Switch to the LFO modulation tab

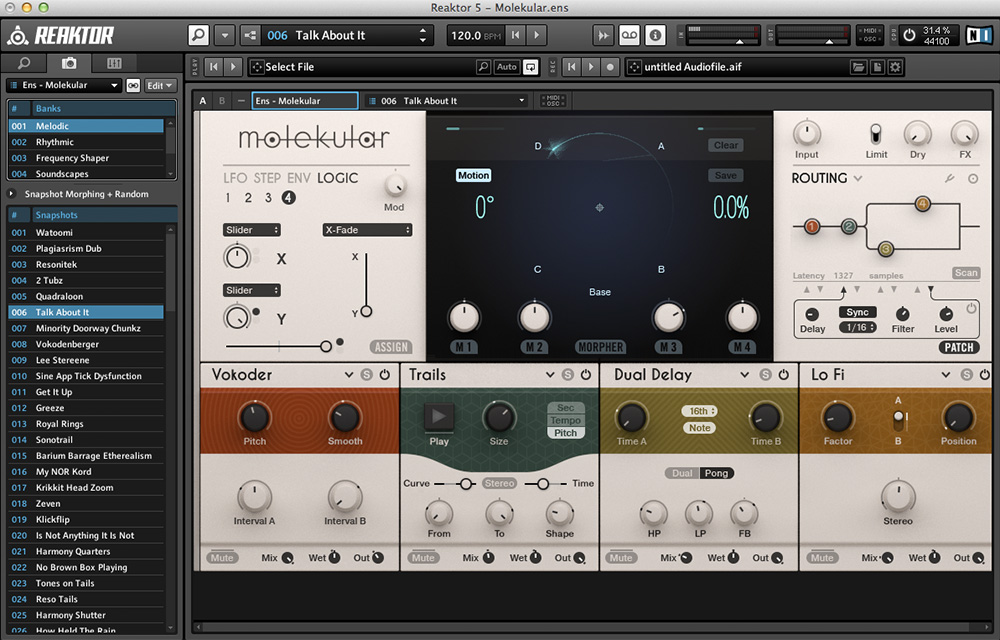tap(235, 178)
